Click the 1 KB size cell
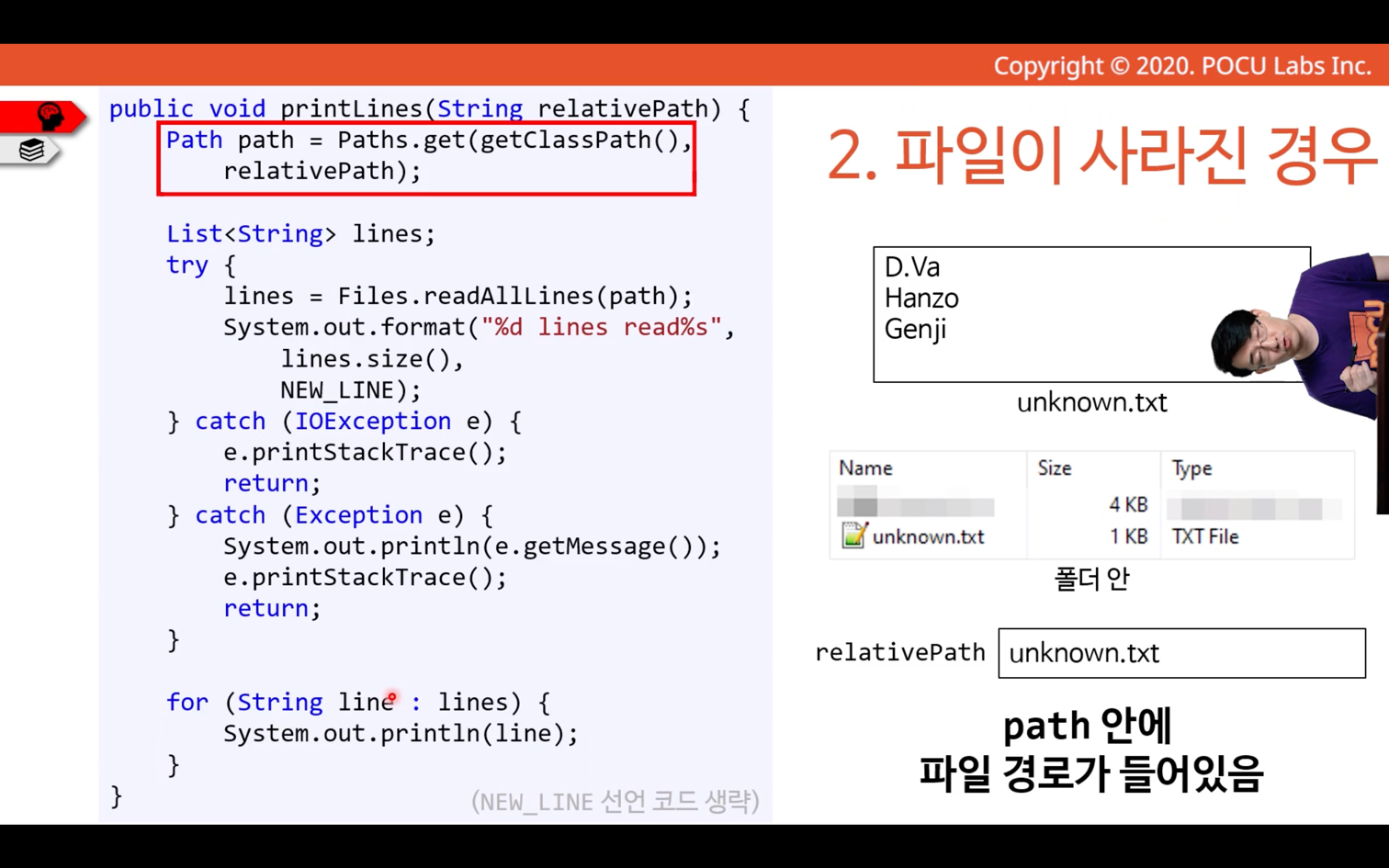The height and width of the screenshot is (868, 1389). pos(1128,536)
